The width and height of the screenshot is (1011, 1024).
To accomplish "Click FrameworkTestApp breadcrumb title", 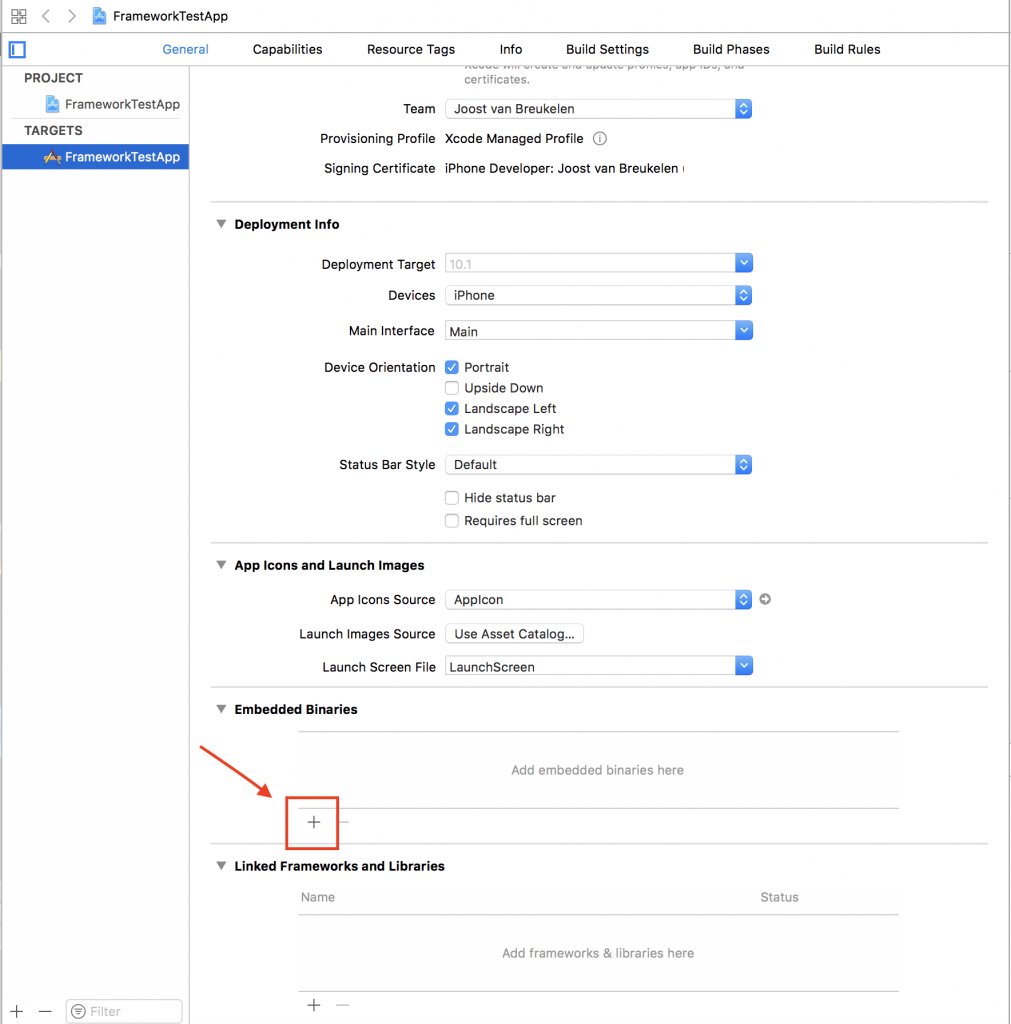I will tap(170, 16).
